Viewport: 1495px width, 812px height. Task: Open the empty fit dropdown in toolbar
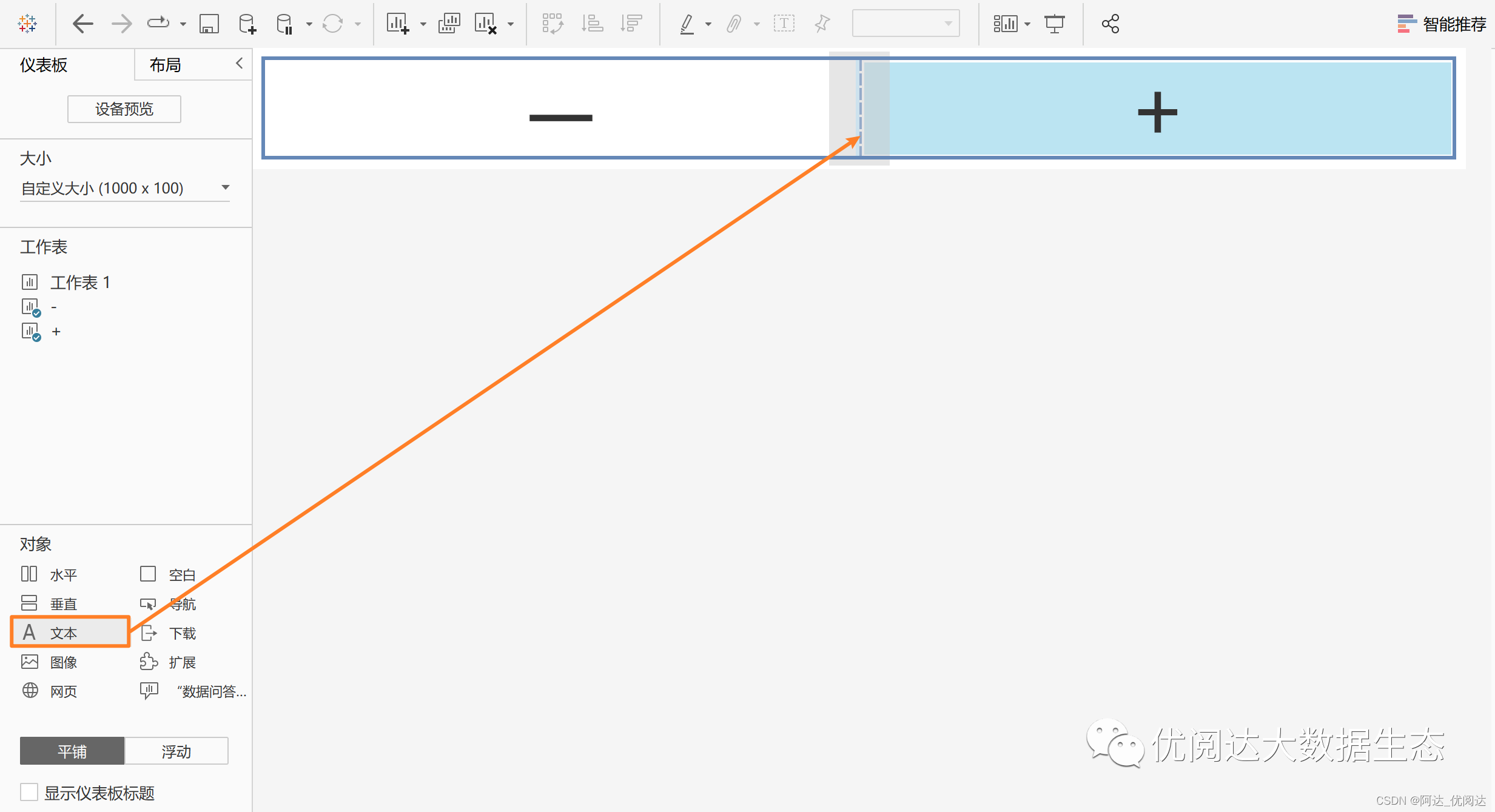coord(905,24)
